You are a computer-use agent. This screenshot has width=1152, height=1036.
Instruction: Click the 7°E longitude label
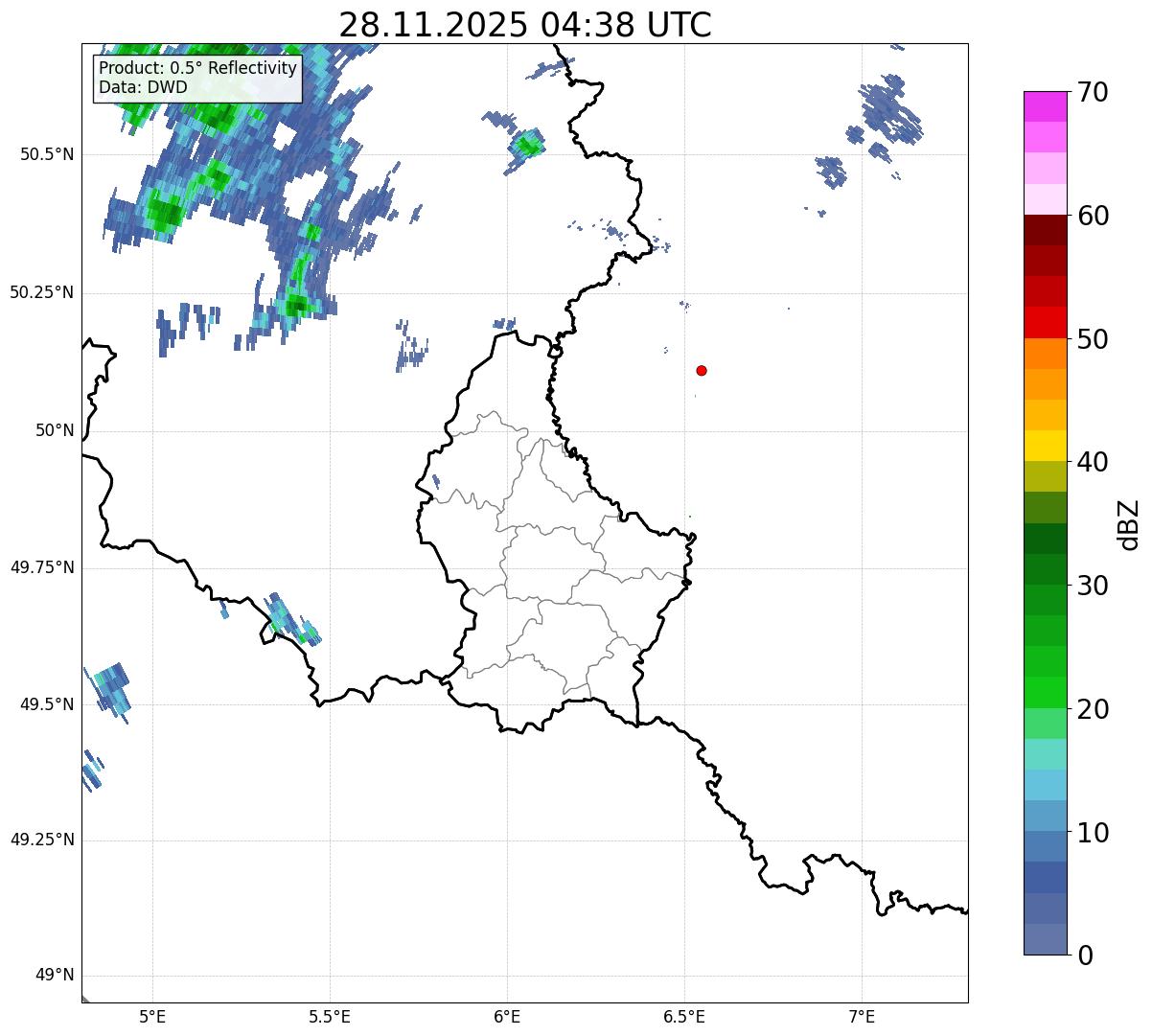863,1016
